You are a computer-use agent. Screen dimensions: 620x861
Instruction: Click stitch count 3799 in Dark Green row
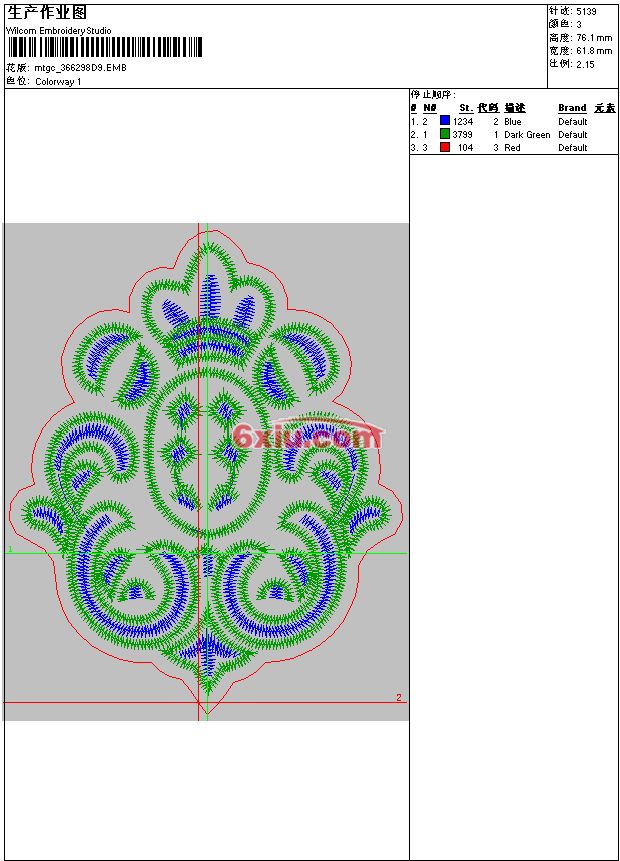462,135
